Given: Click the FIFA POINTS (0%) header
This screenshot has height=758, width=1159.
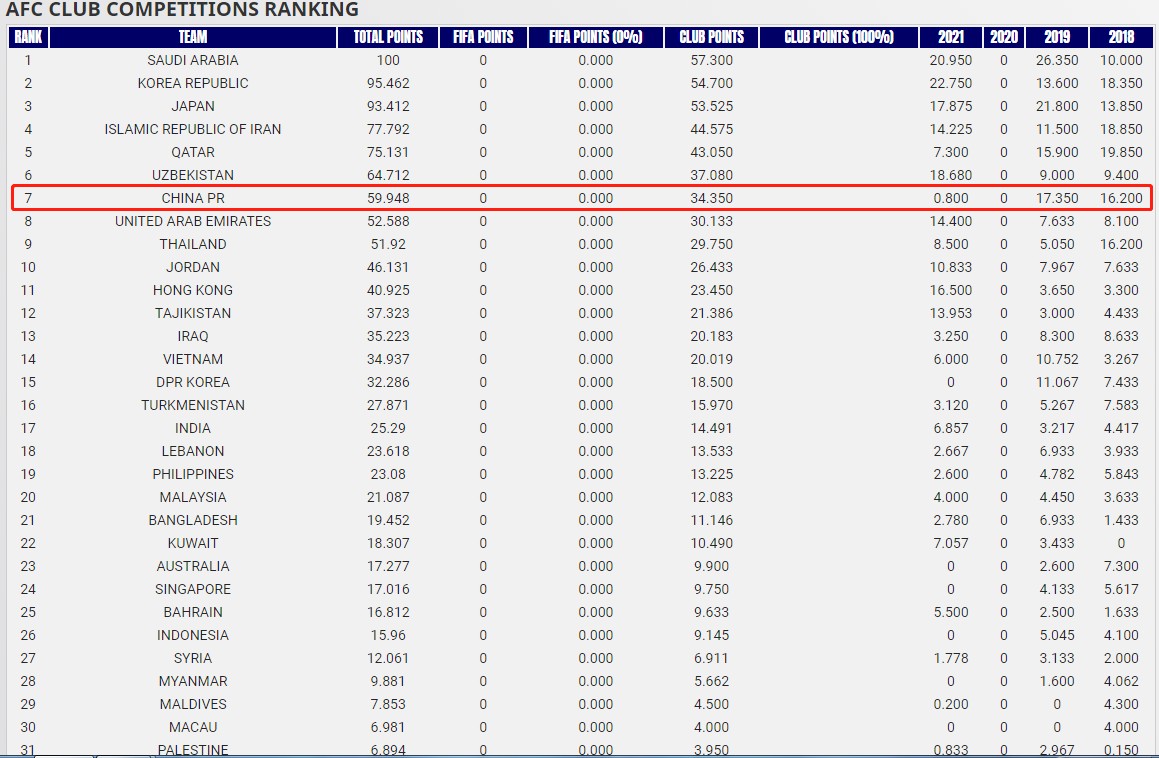Looking at the screenshot, I should (596, 37).
